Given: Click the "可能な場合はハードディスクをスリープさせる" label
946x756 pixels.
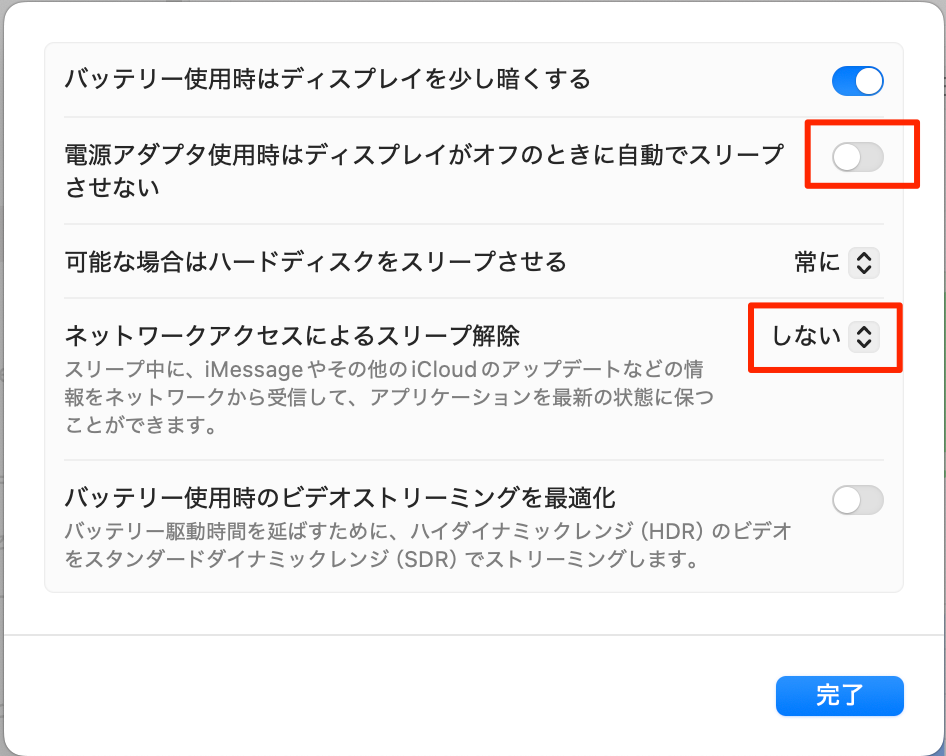Looking at the screenshot, I should pos(315,263).
